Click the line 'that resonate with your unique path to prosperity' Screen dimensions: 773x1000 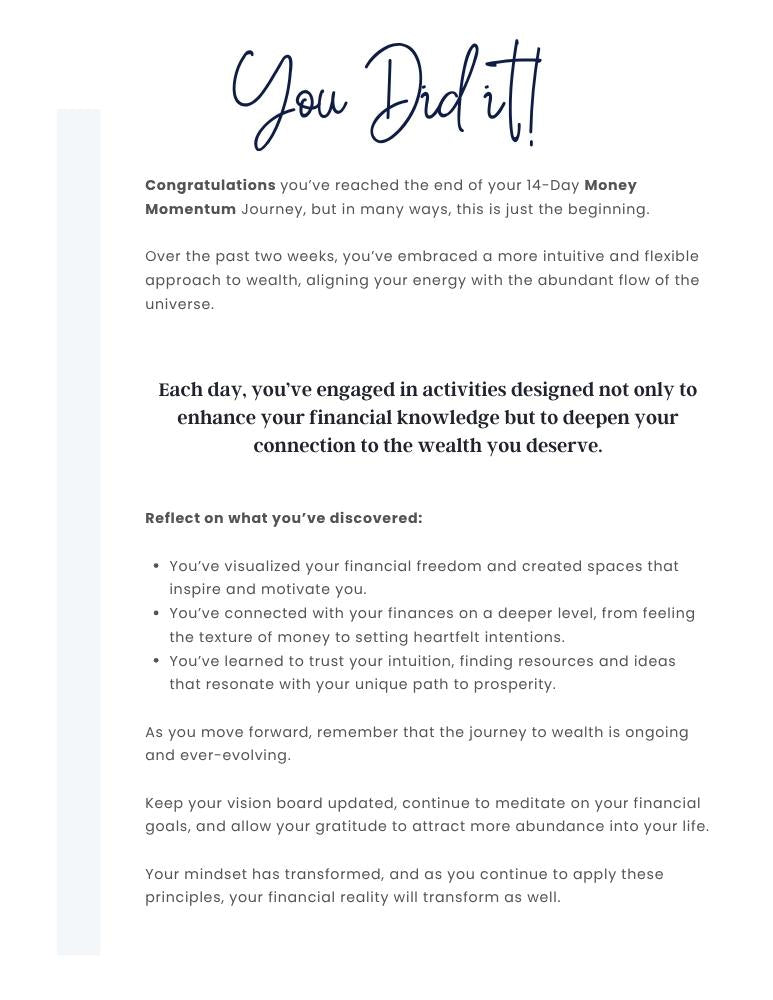[362, 684]
